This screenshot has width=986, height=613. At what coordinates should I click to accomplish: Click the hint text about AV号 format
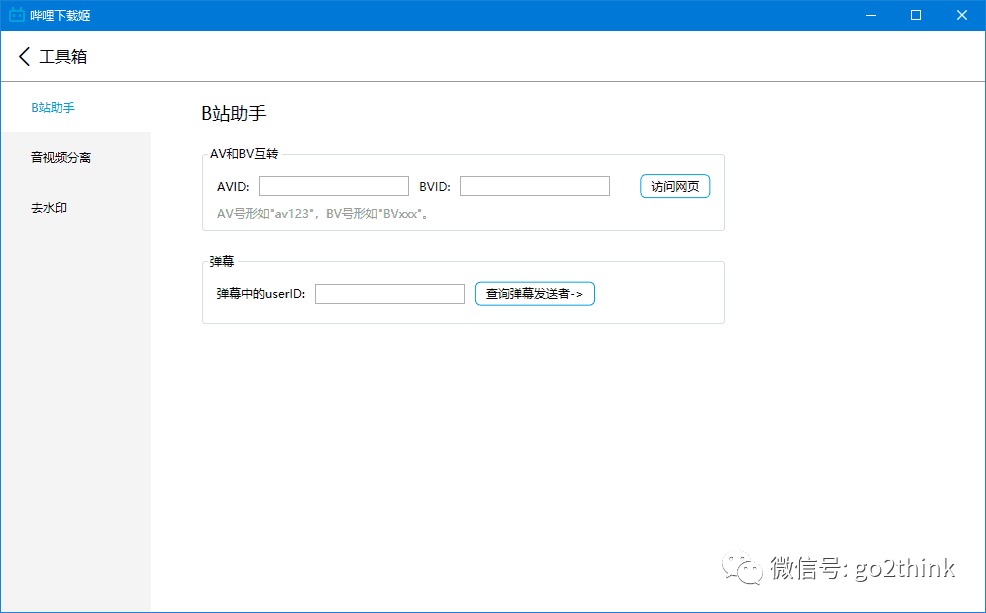[x=323, y=214]
